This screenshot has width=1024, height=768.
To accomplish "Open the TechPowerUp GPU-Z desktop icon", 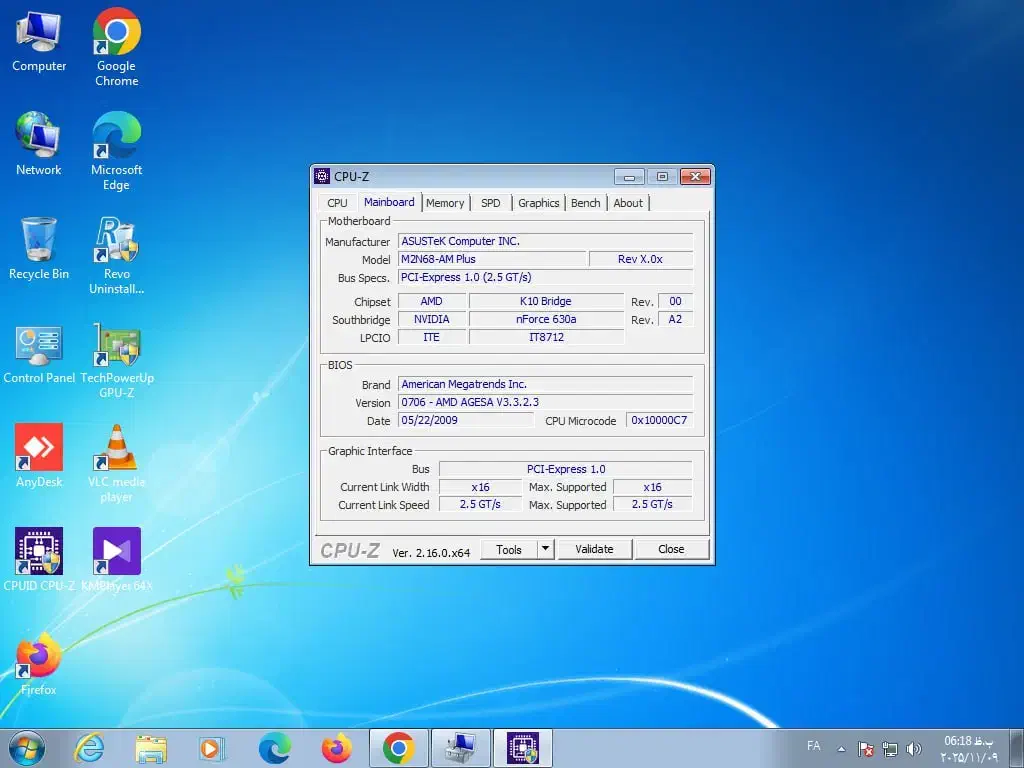I will (117, 346).
